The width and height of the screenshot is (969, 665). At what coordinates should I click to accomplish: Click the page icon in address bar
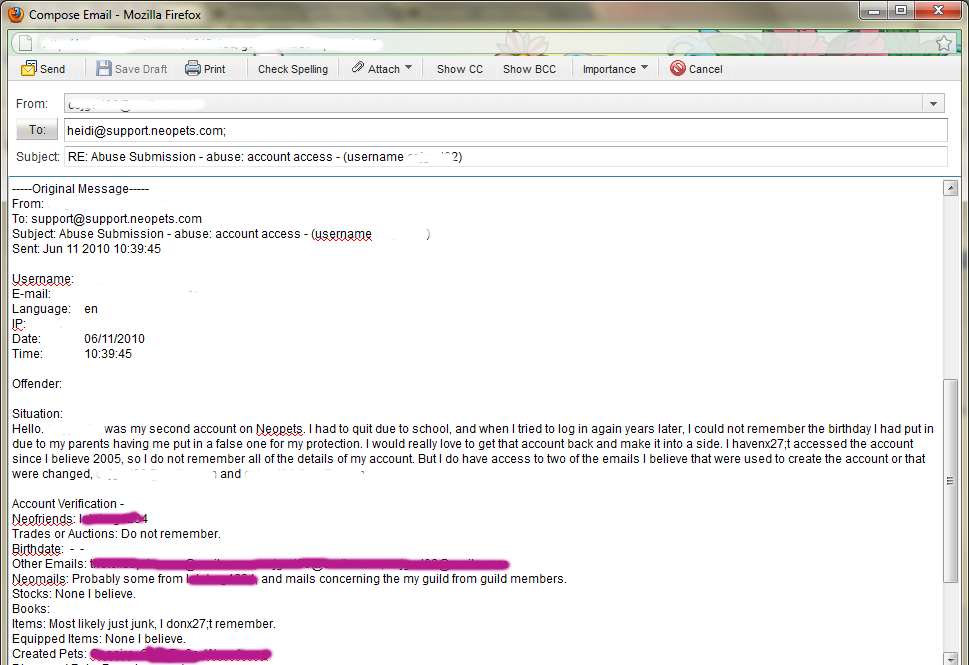pyautogui.click(x=25, y=43)
